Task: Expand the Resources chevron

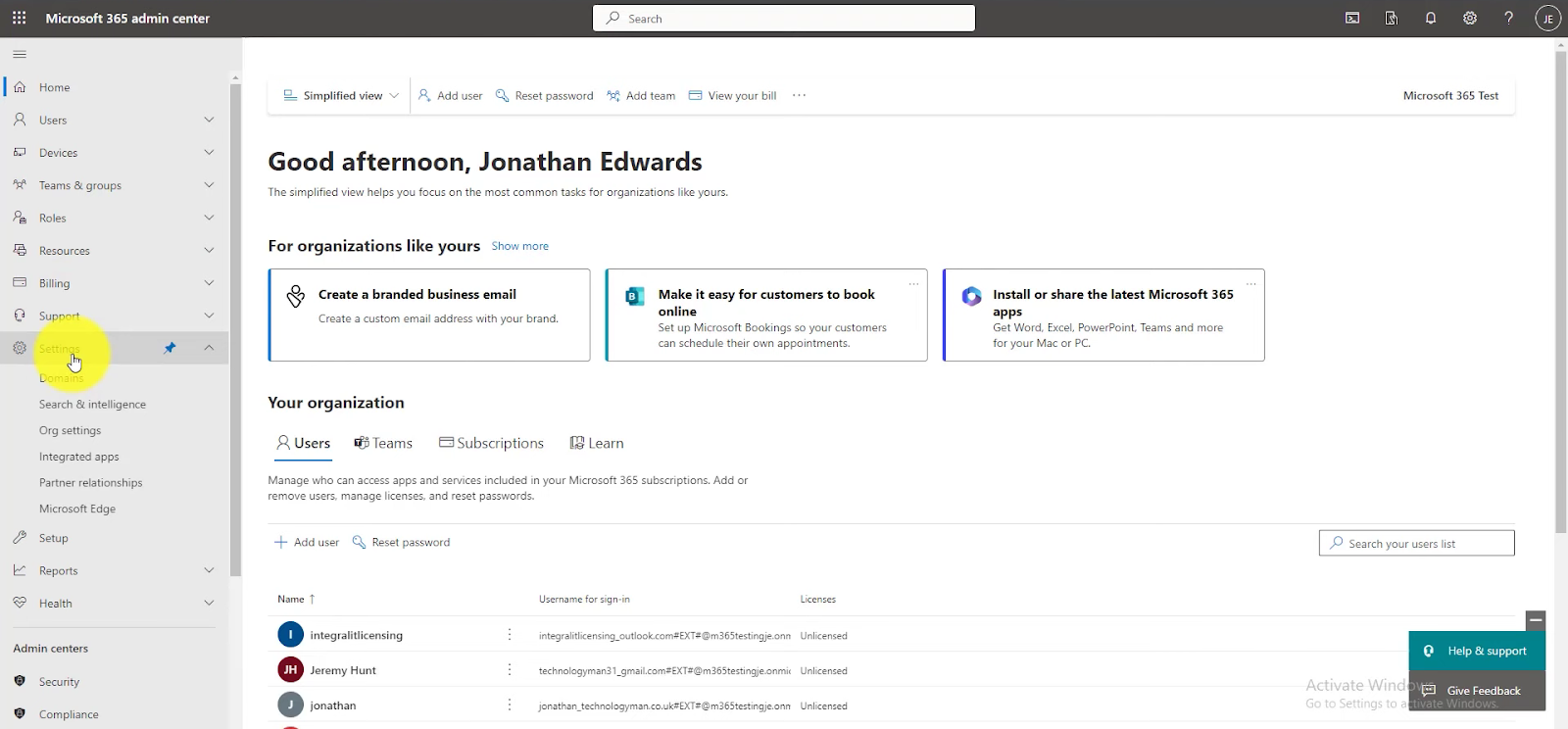Action: [x=209, y=250]
